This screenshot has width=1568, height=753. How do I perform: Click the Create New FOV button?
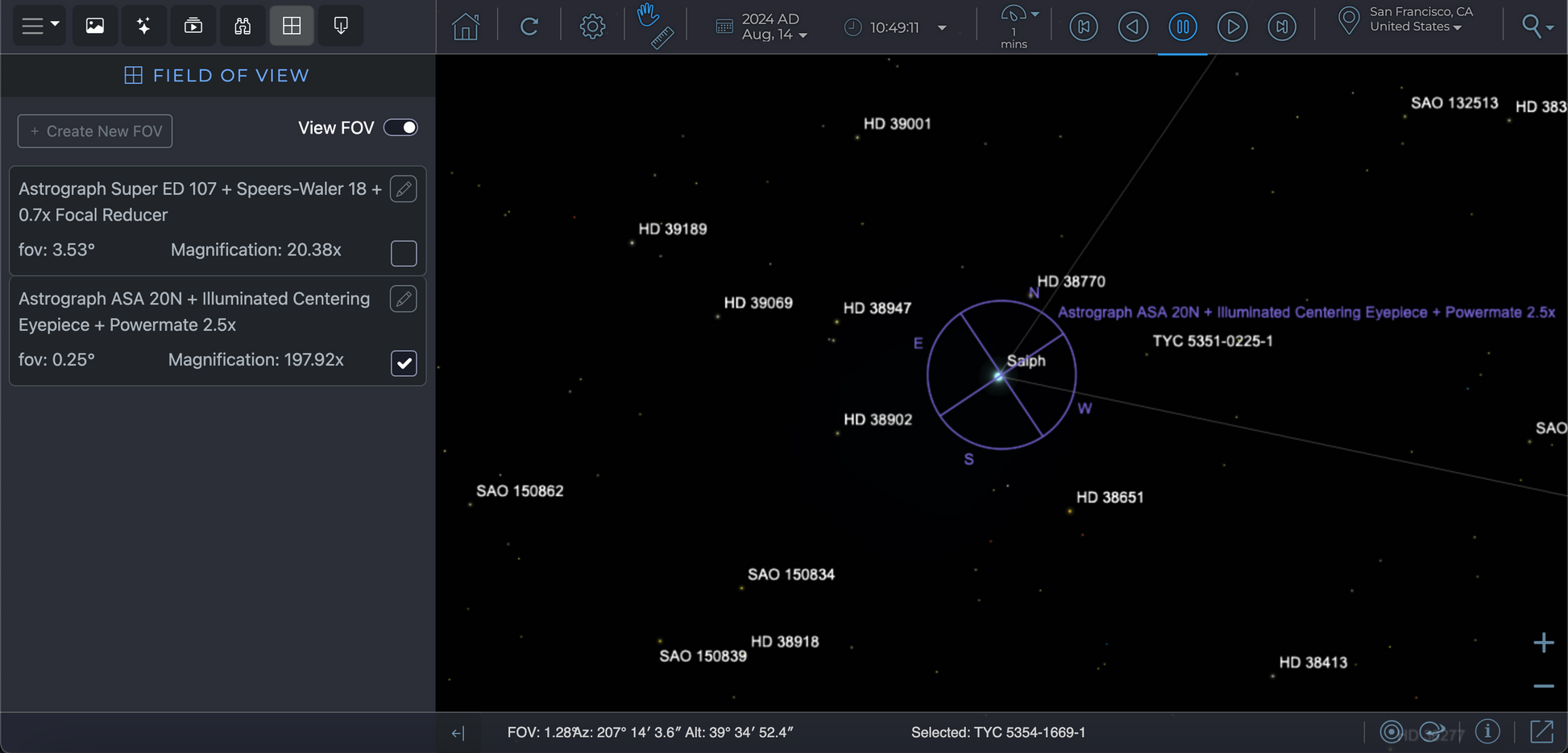95,131
